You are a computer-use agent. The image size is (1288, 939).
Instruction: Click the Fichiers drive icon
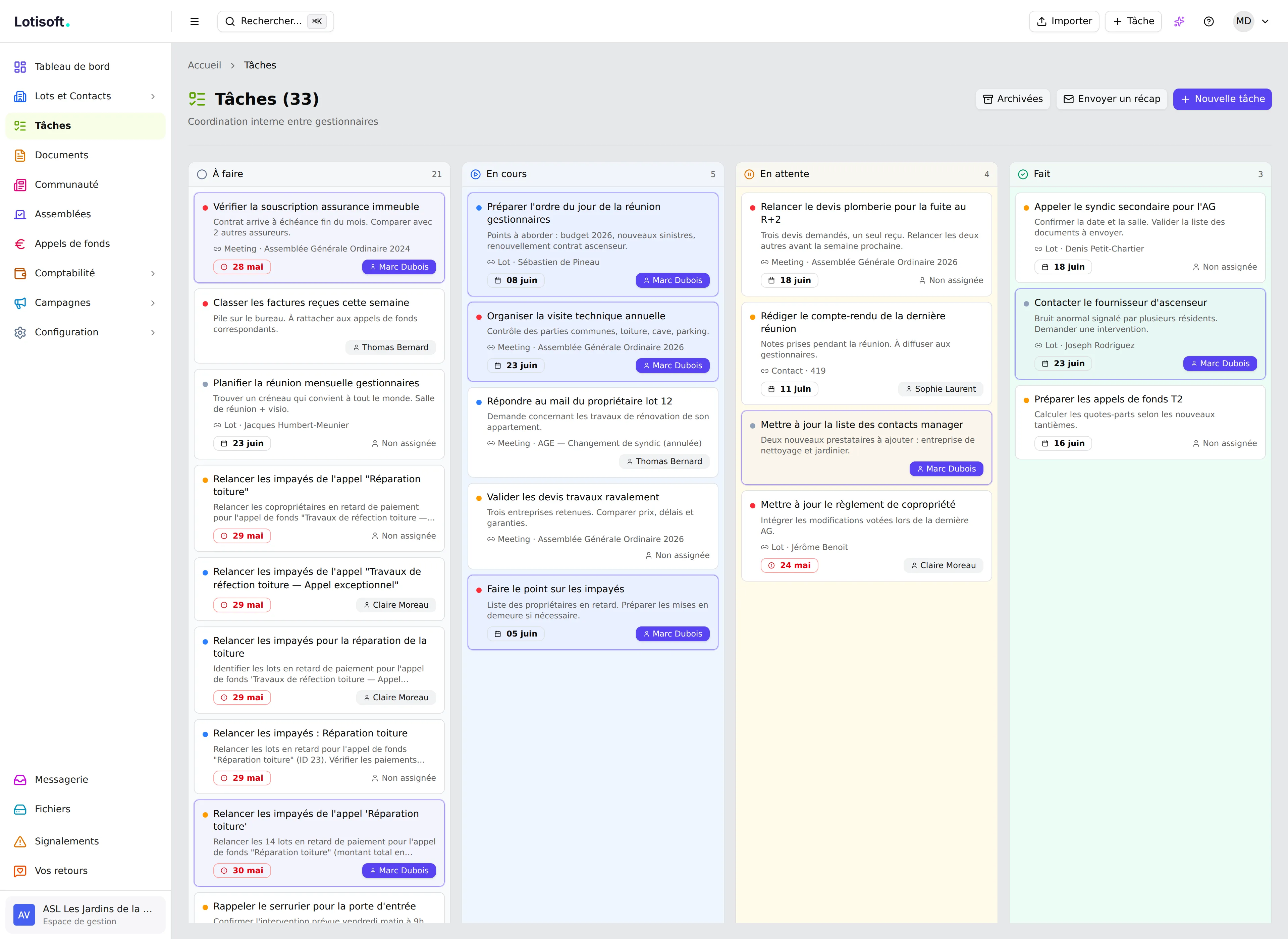point(20,810)
